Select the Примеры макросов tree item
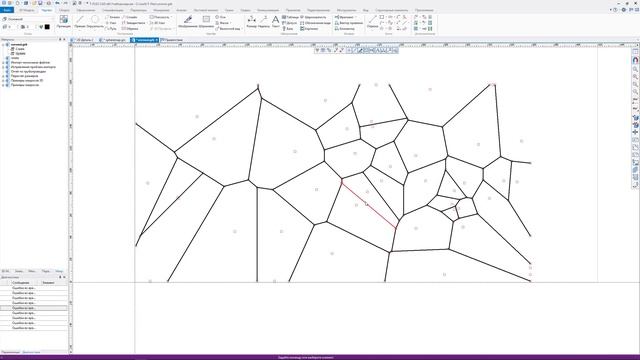Viewport: 640px width, 360px height. (24, 85)
